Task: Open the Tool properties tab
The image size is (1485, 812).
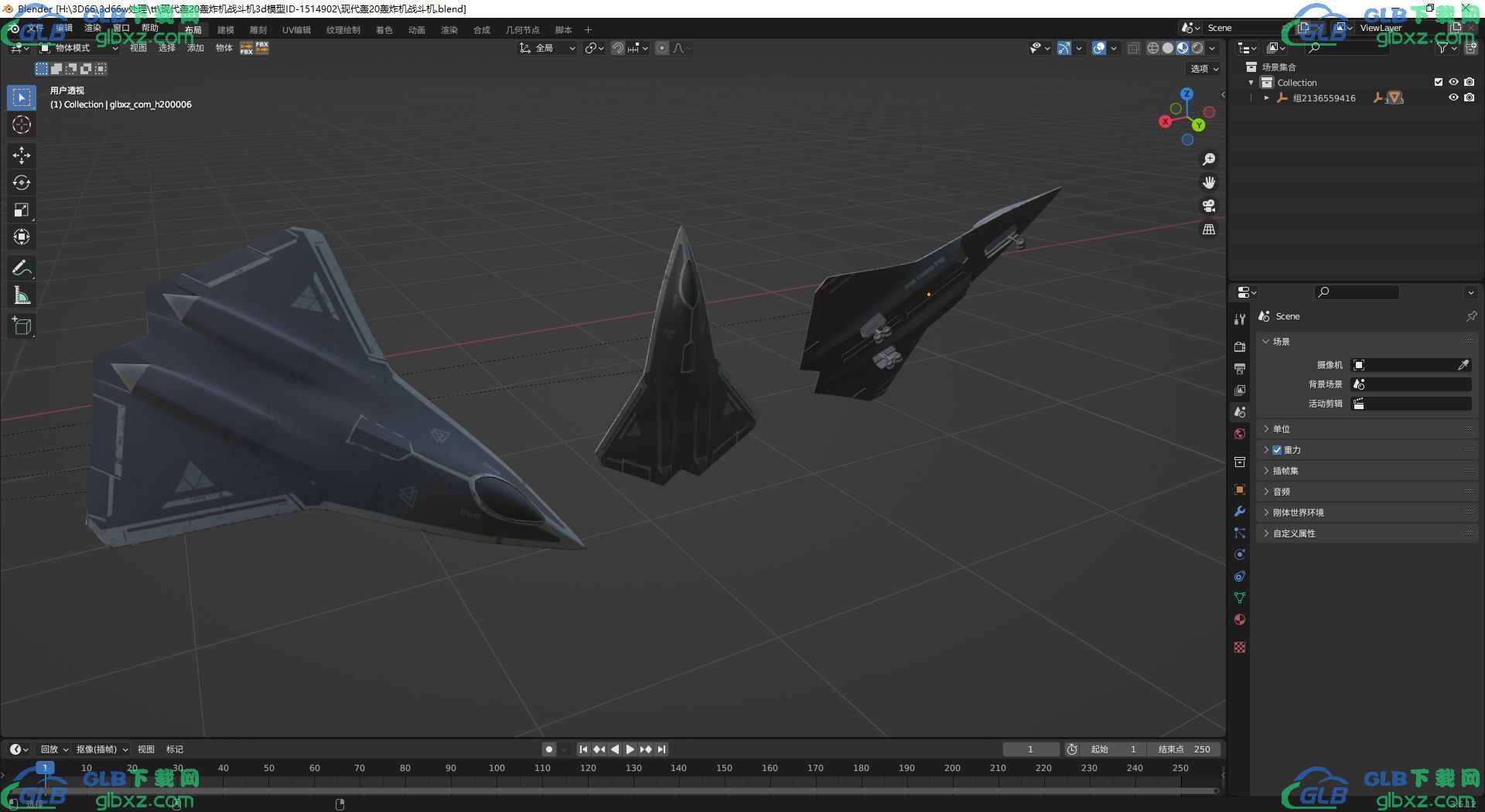Action: (1240, 319)
